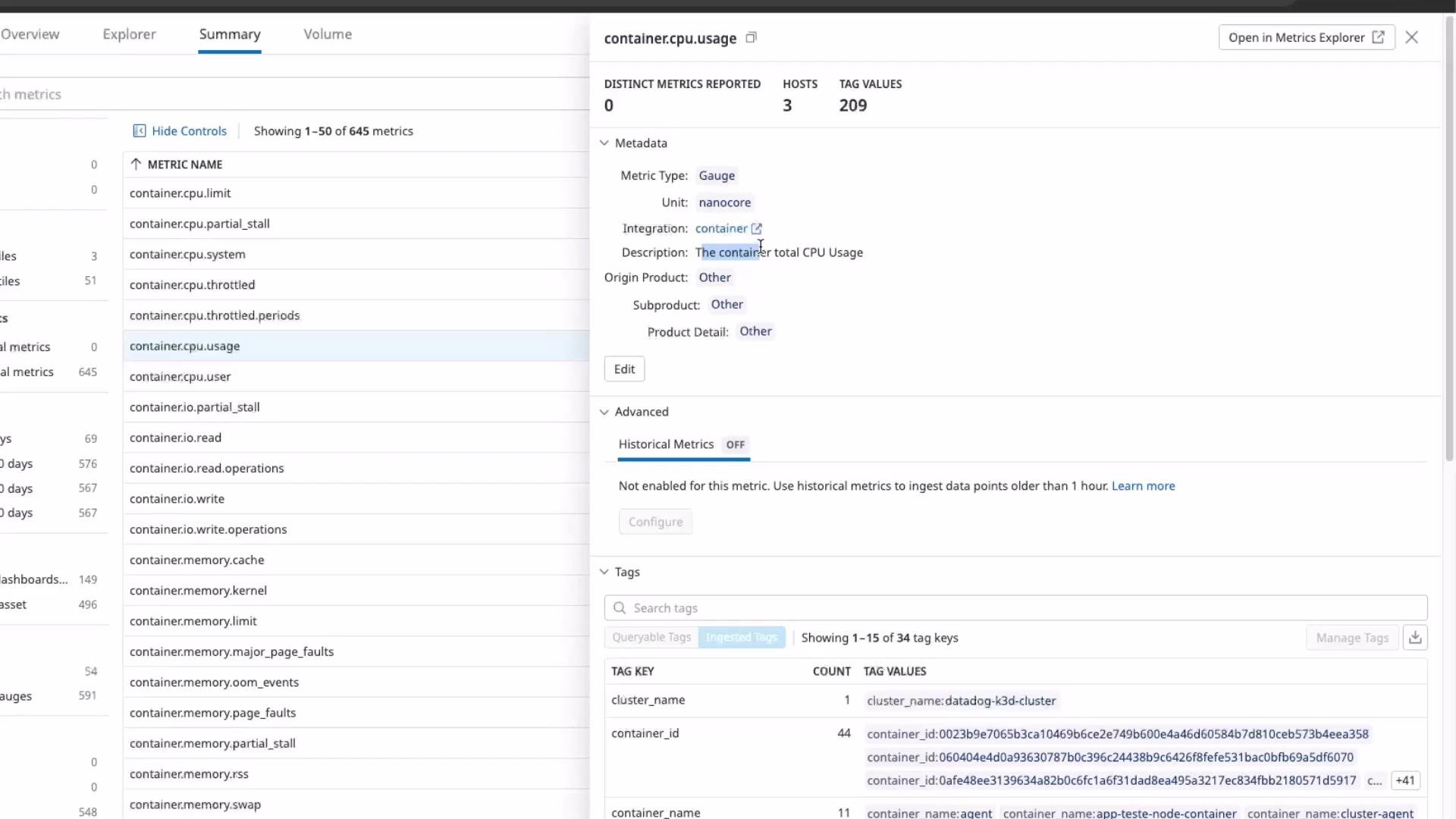This screenshot has height=819, width=1456.
Task: Collapse the Tags section
Action: point(604,572)
